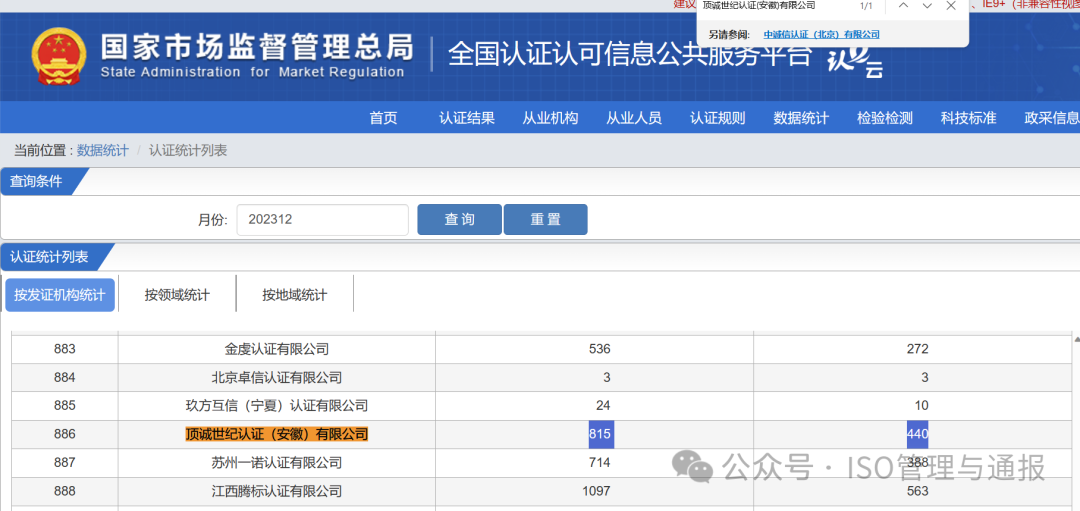The image size is (1080, 511).
Task: Click 苏州一诺认证有限公司 cell
Action: pyautogui.click(x=277, y=463)
